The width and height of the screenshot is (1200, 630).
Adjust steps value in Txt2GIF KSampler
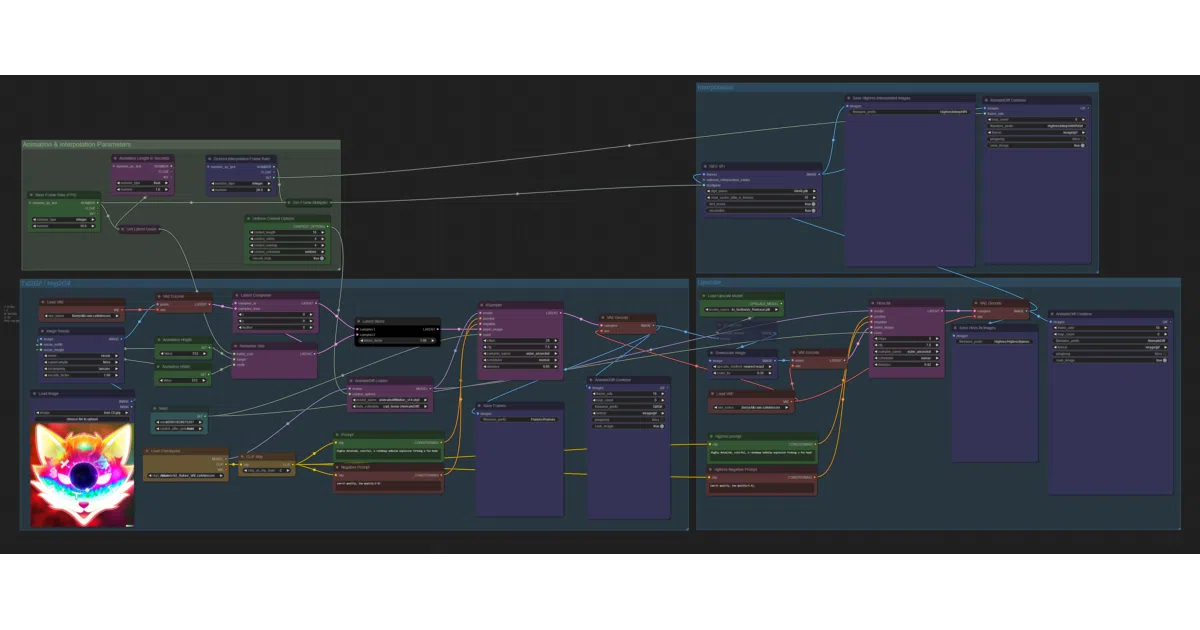point(521,341)
